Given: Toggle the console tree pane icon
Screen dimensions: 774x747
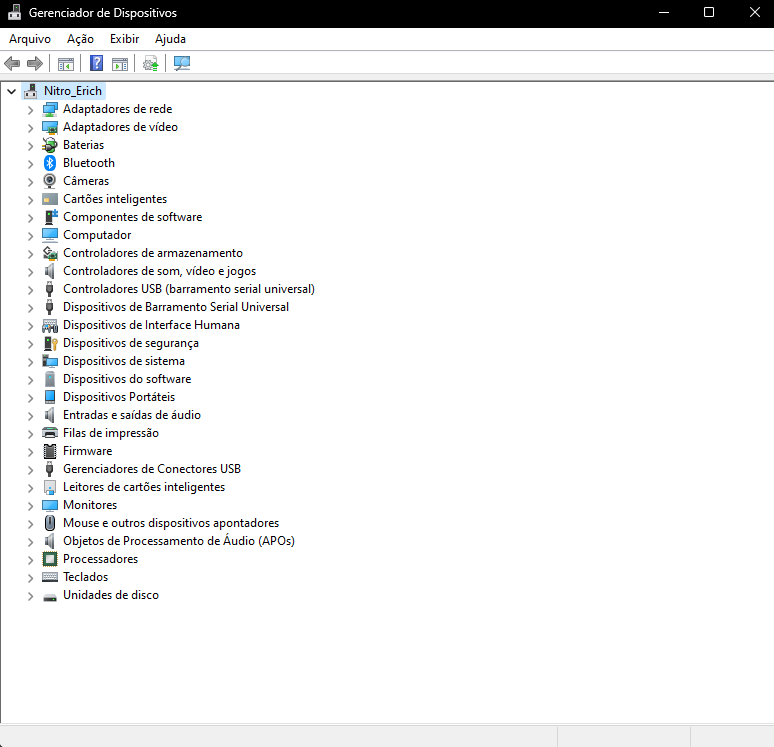Looking at the screenshot, I should coord(65,64).
